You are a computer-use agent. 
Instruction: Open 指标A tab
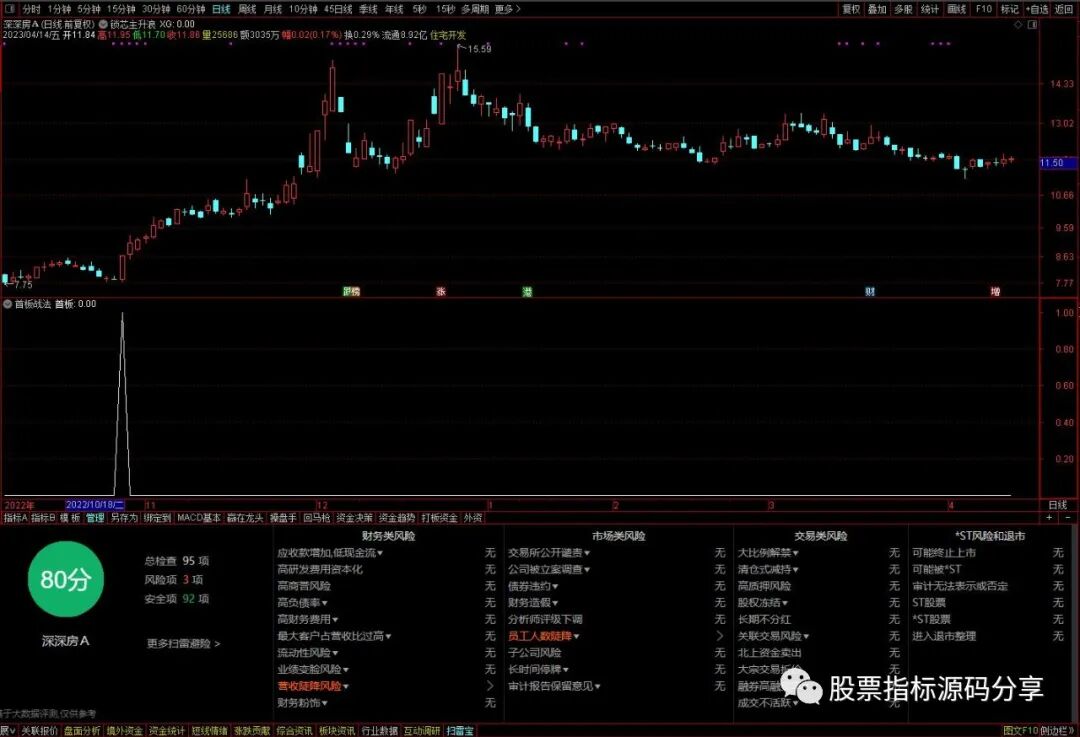[15, 517]
